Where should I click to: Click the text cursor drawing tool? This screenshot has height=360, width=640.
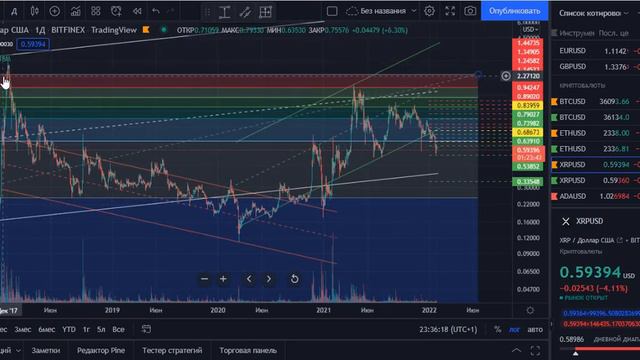pos(224,12)
